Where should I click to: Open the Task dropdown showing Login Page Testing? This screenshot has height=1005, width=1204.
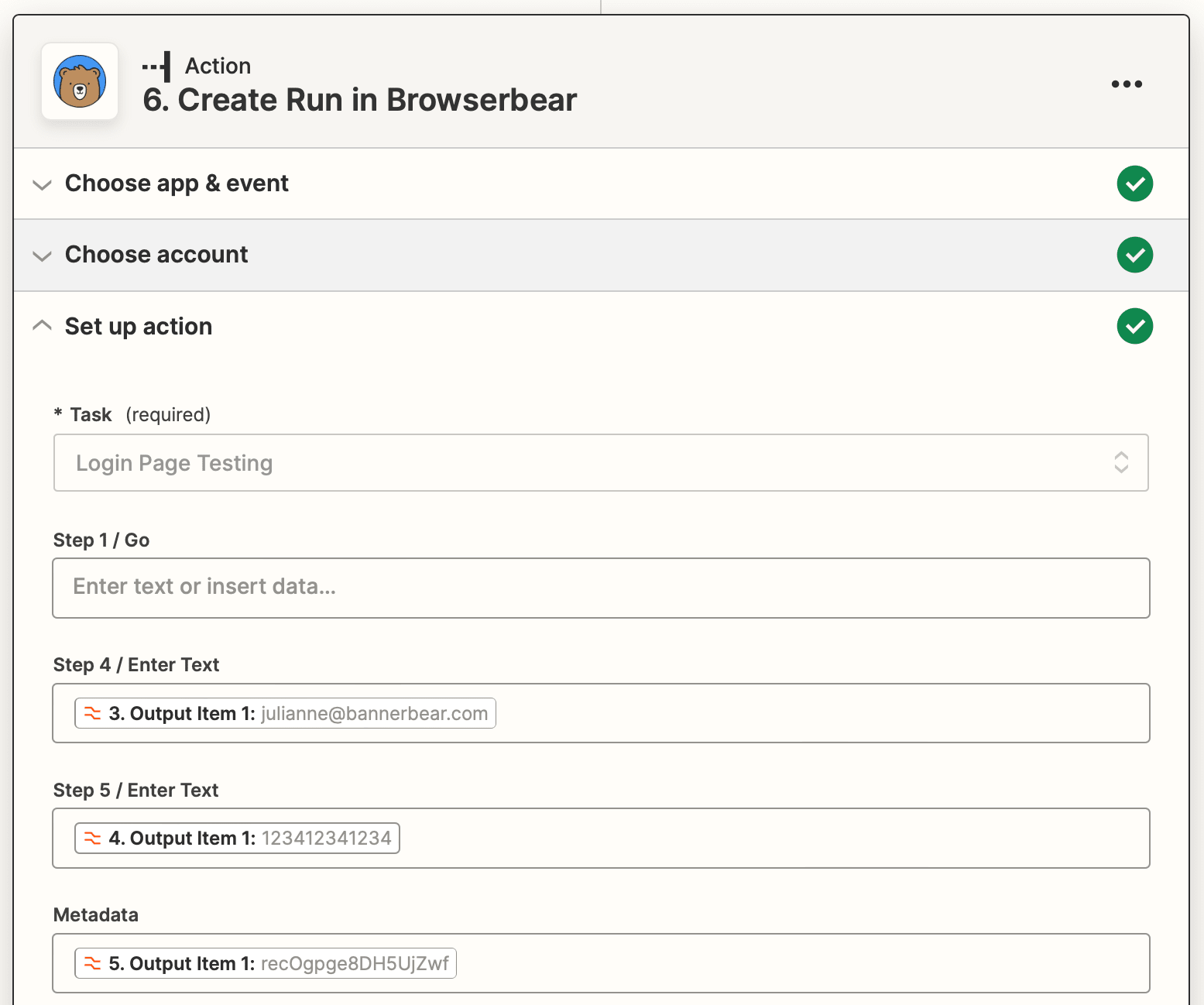[601, 463]
